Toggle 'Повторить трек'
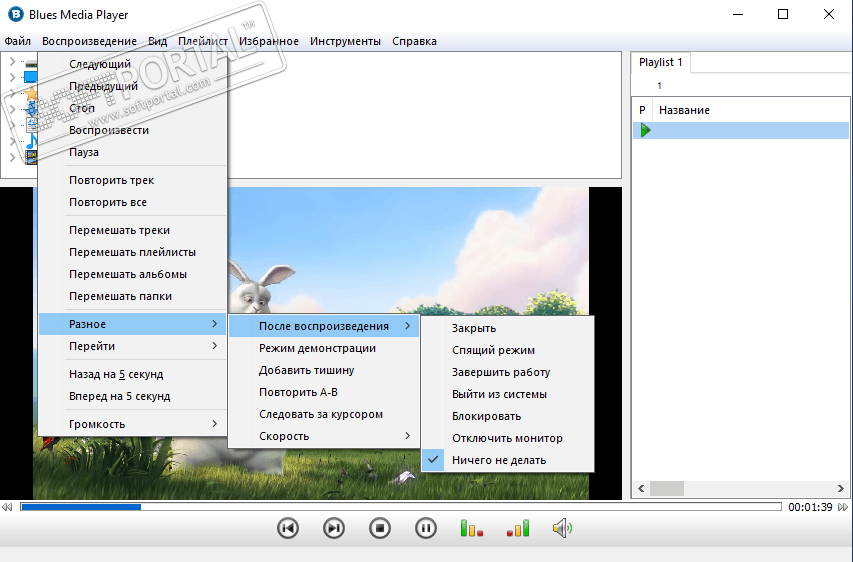This screenshot has width=853, height=562. click(133, 180)
